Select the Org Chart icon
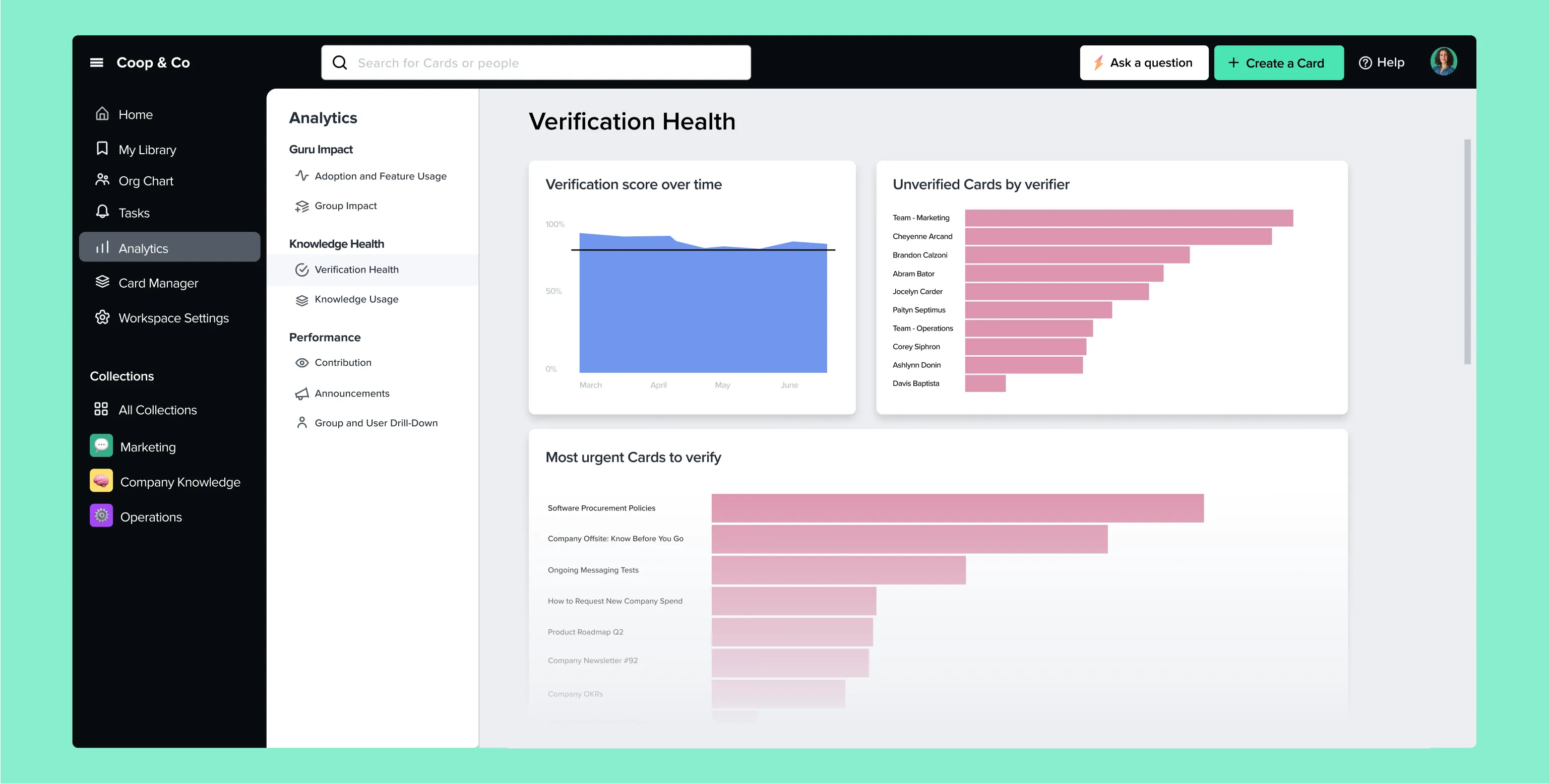This screenshot has width=1549, height=784. [102, 180]
